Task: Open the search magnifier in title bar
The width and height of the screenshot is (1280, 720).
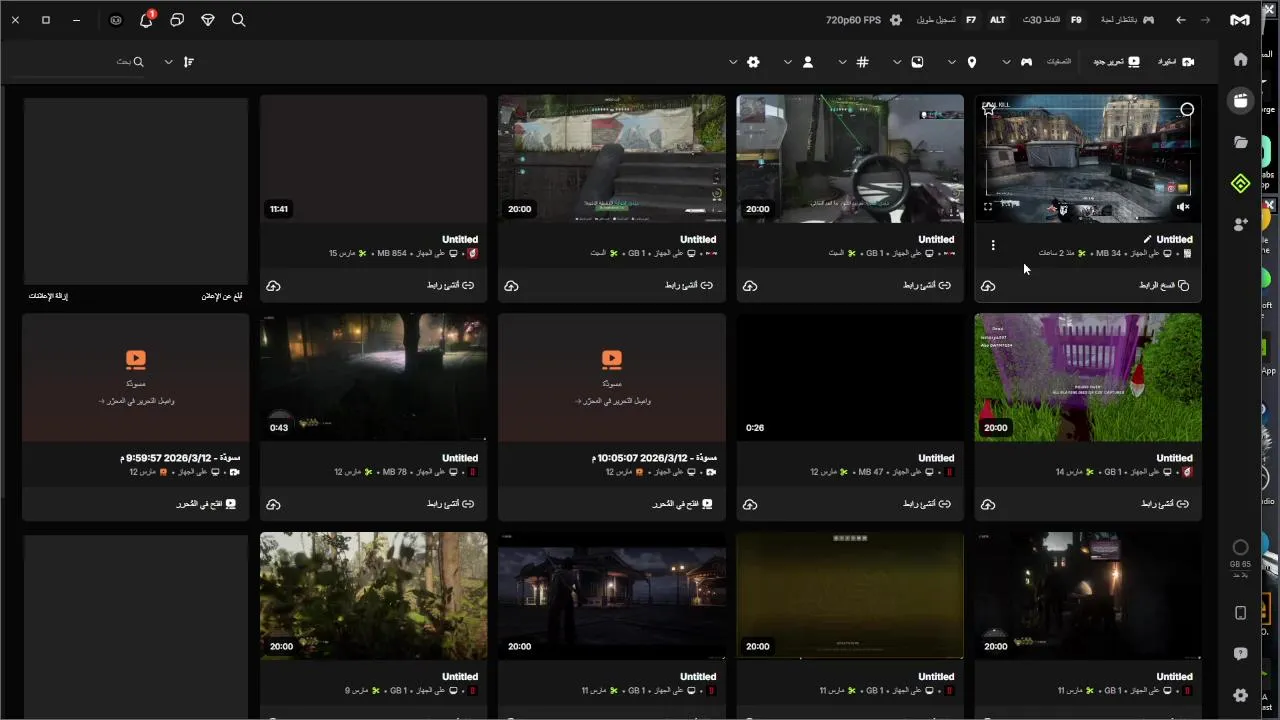Action: (x=238, y=20)
